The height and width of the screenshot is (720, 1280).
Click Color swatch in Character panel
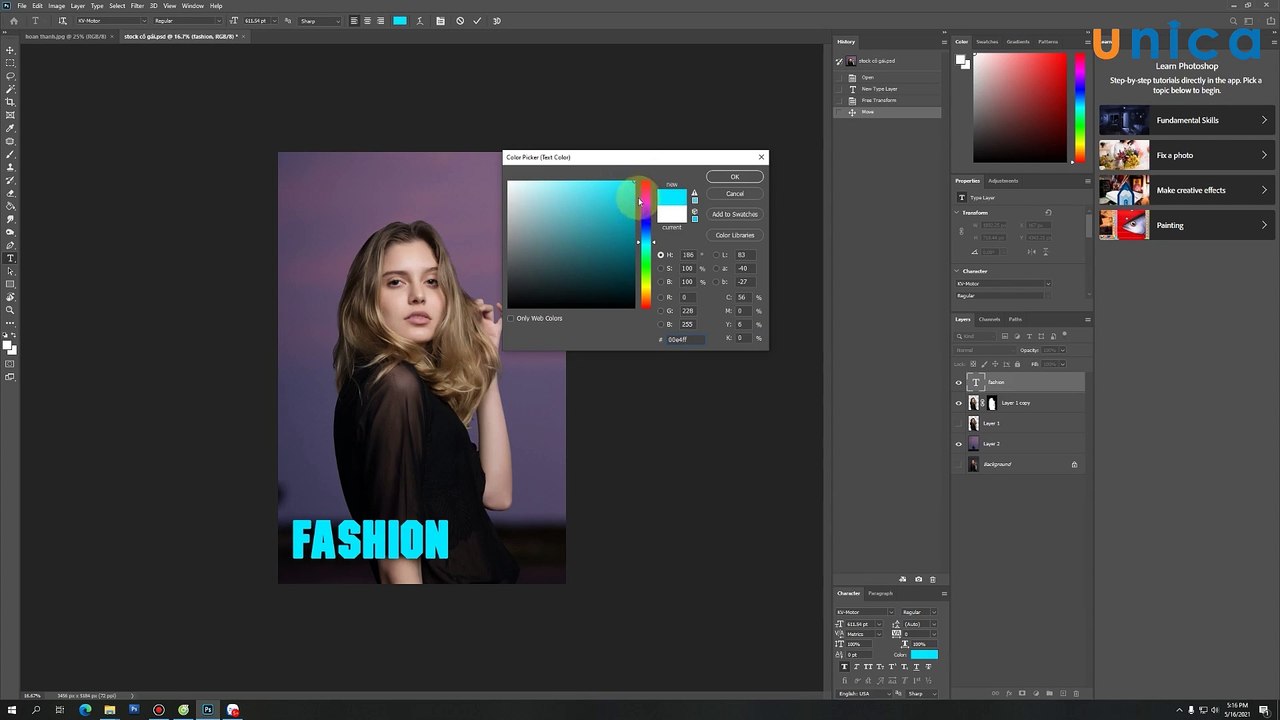[924, 655]
